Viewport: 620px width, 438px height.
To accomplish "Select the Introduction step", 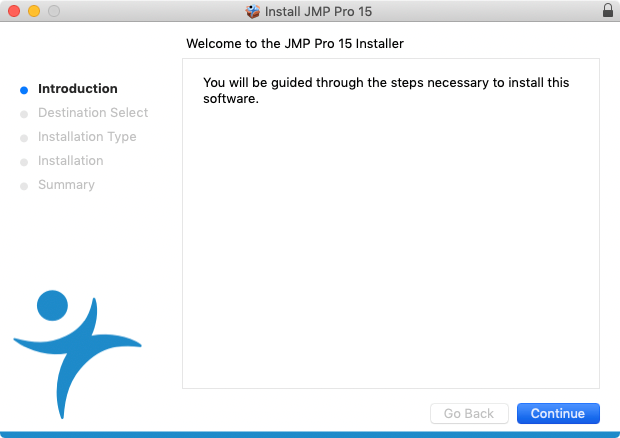I will (78, 89).
